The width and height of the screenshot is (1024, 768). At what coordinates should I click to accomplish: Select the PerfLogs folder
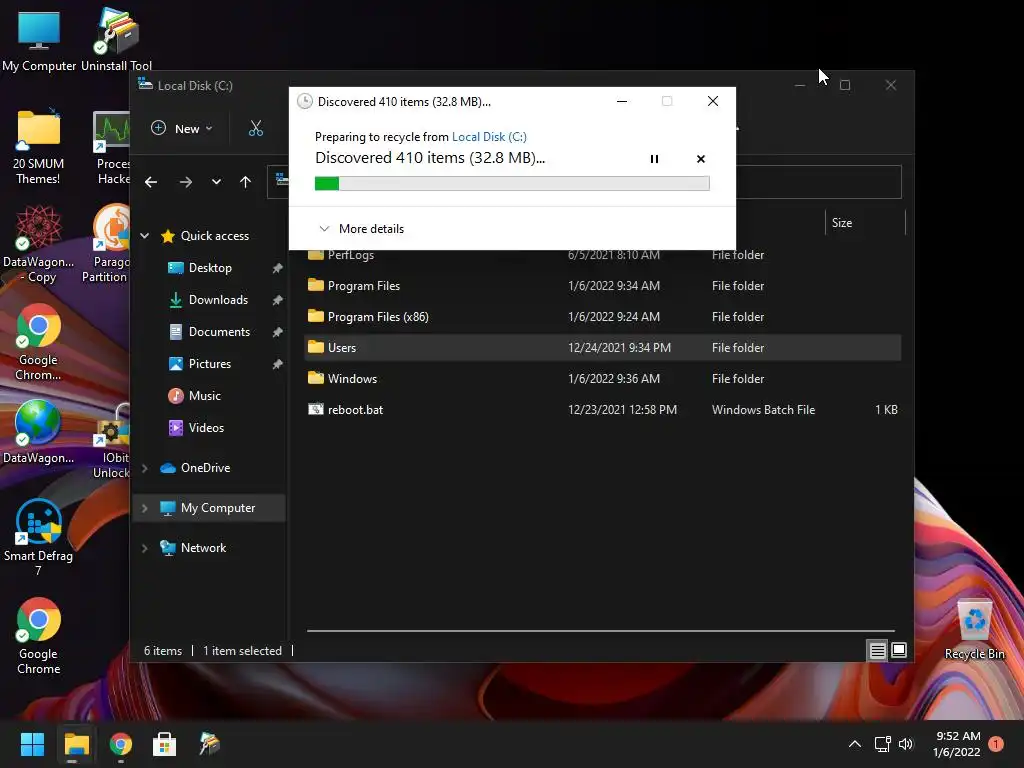pyautogui.click(x=351, y=255)
